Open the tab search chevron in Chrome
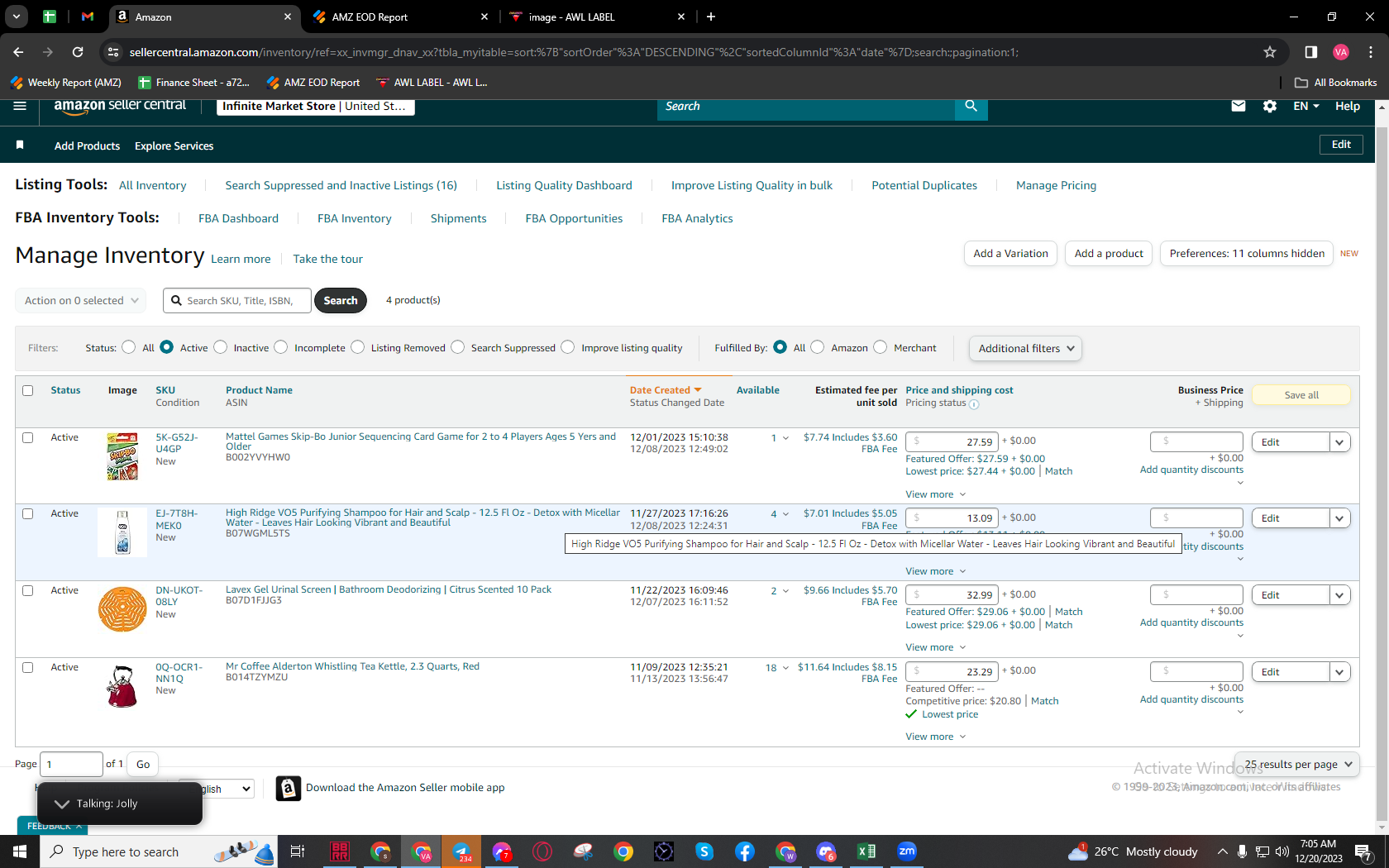1389x868 pixels. (x=17, y=17)
